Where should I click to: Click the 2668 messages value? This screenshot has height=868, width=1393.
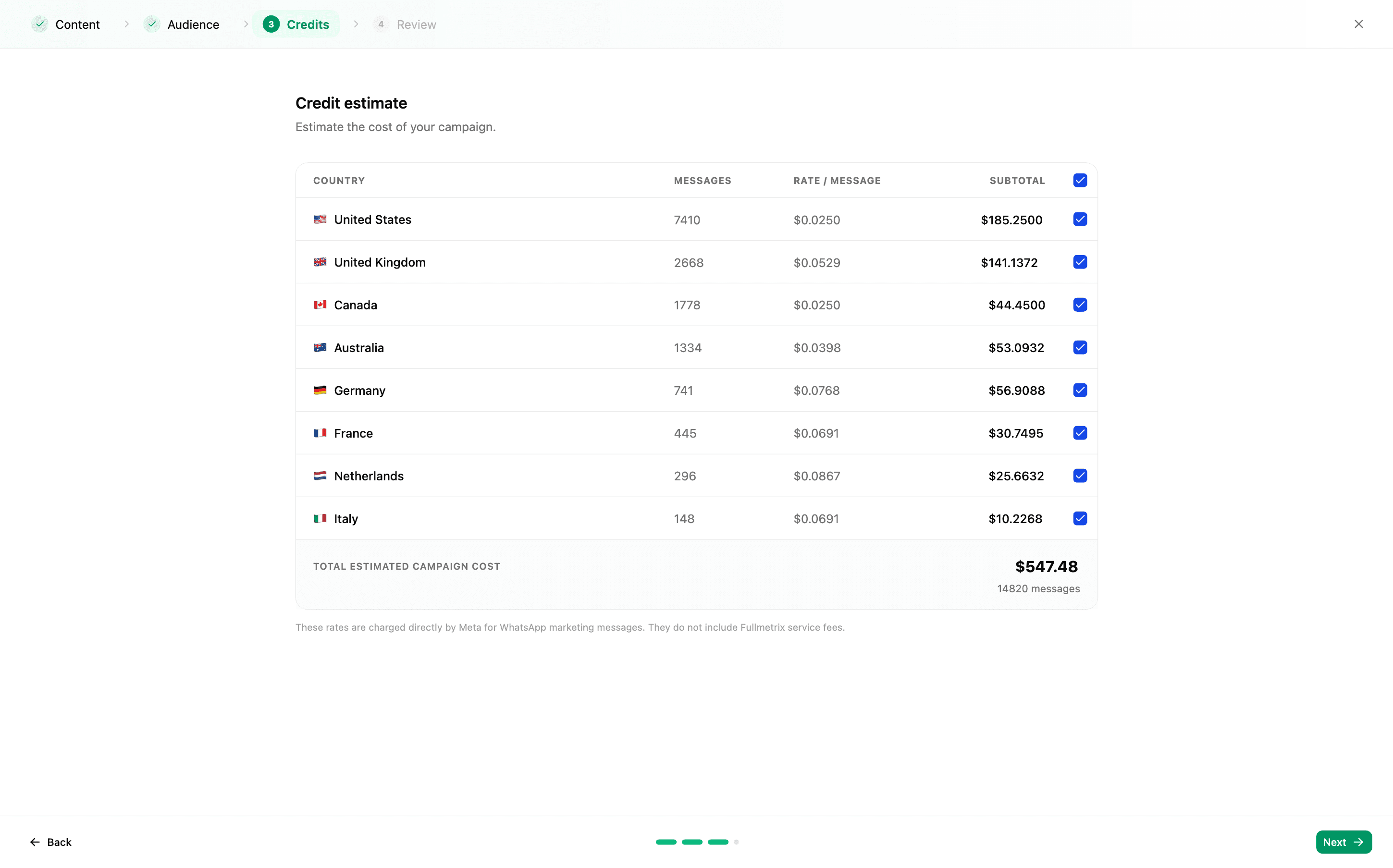tap(689, 263)
